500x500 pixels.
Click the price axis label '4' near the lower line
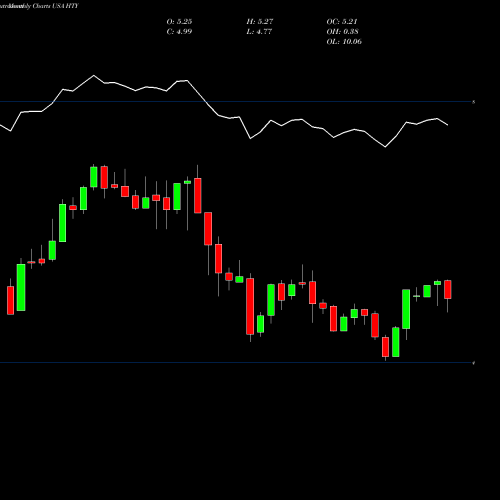[474, 363]
